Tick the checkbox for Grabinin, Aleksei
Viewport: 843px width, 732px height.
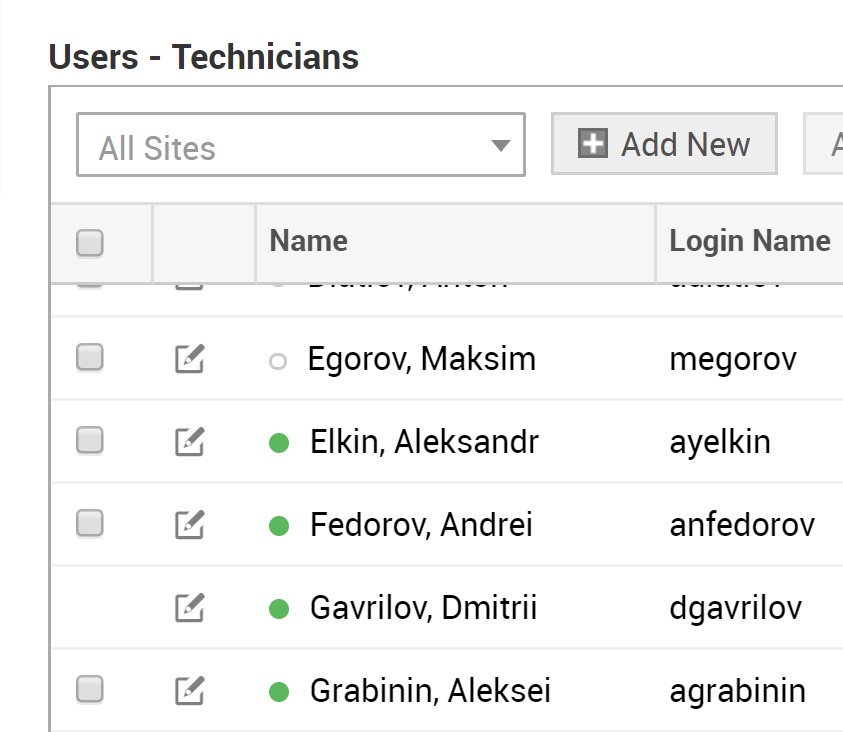pos(90,689)
